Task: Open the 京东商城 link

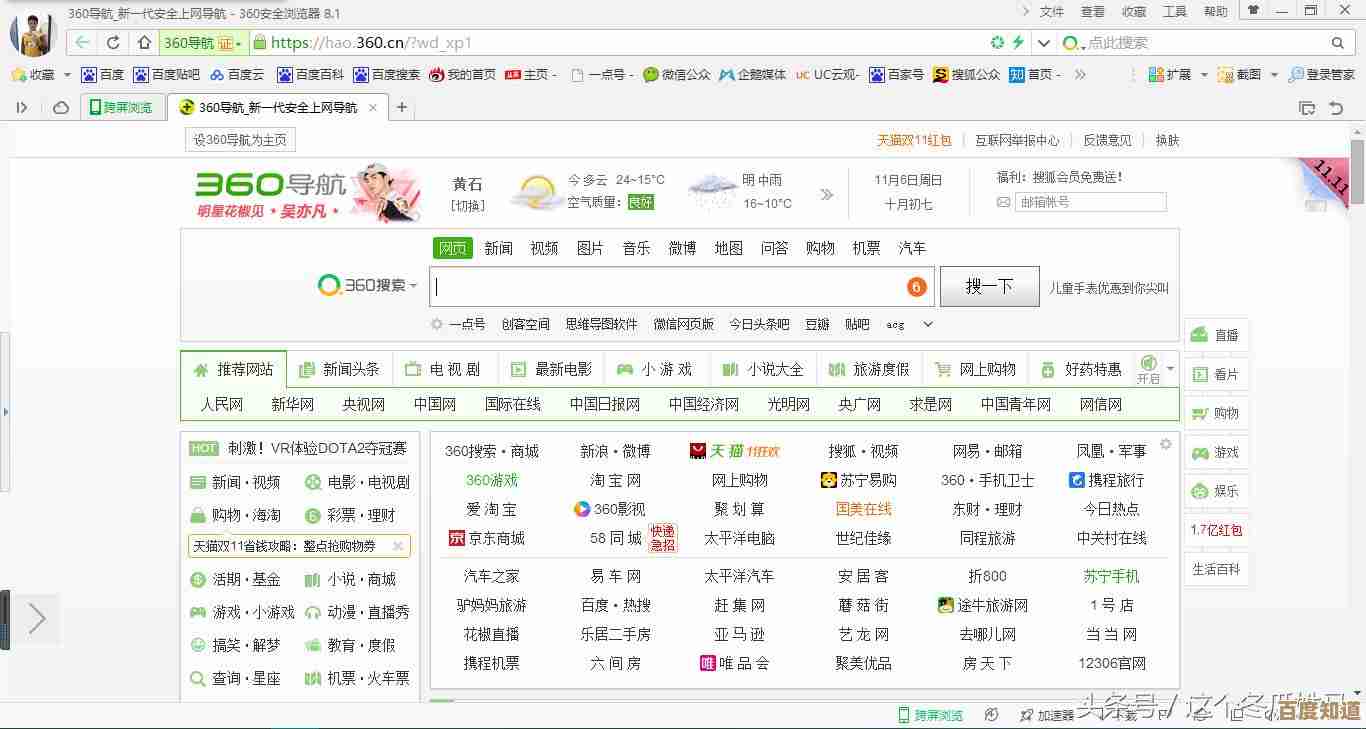Action: 487,538
